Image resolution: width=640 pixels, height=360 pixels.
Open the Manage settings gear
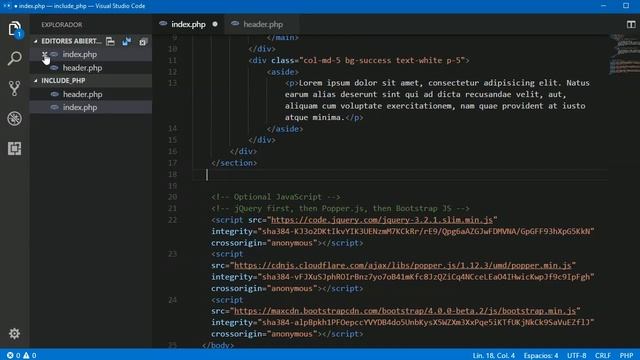[15, 333]
